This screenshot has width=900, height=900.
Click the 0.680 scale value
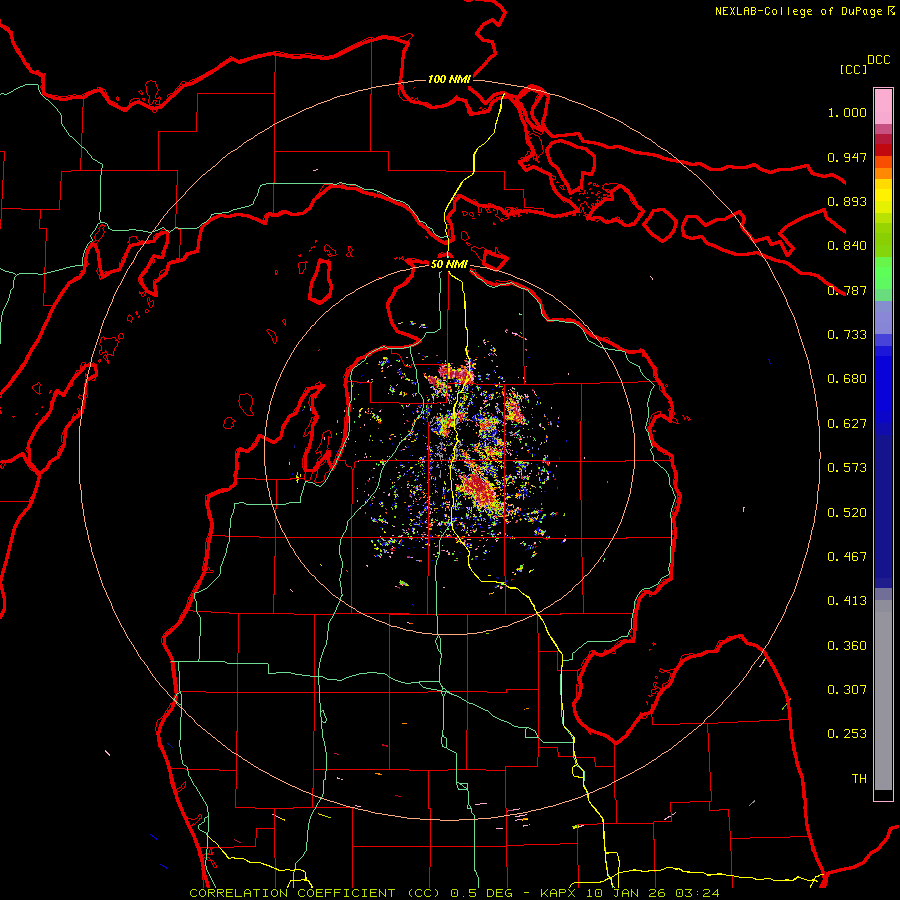tap(847, 379)
